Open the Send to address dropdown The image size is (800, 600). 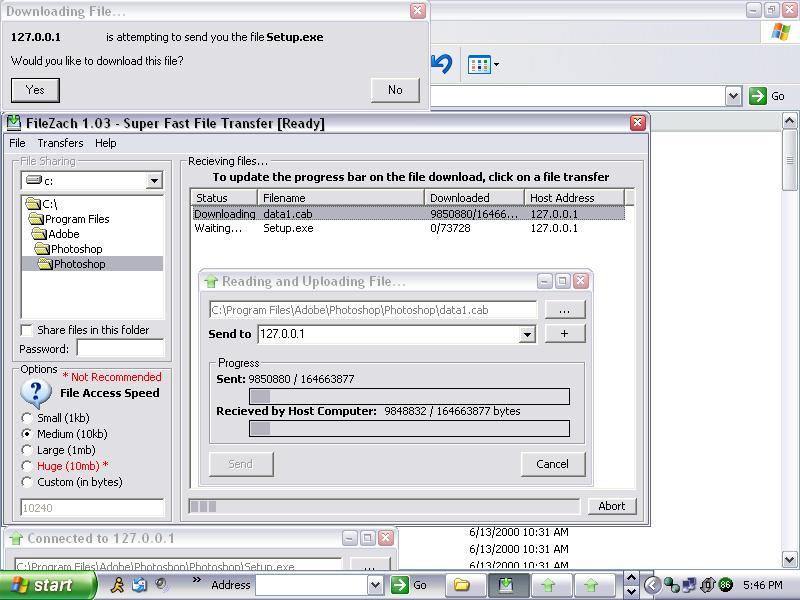click(x=527, y=335)
